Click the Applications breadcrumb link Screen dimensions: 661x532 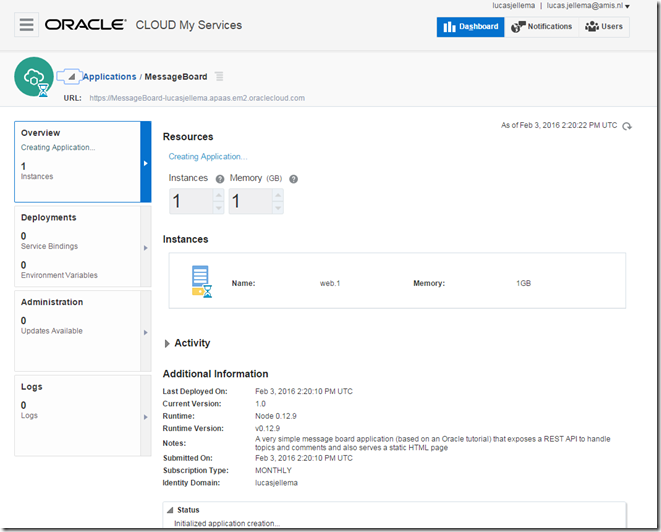pos(109,77)
